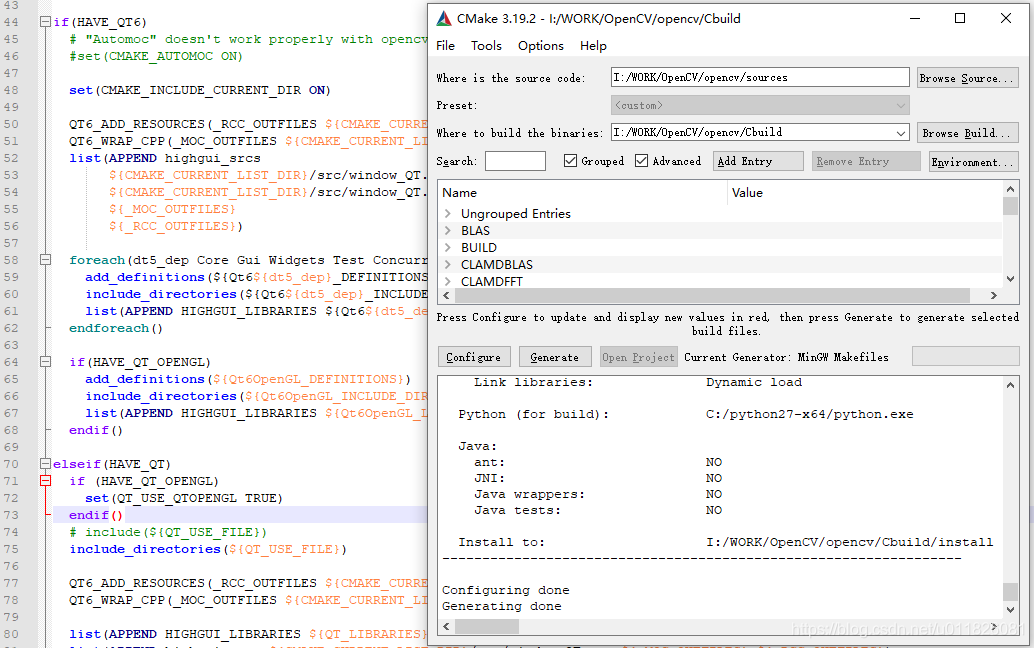
Task: Collapse the if(HAVE_QT6) fold marker in editor
Action: 46,22
